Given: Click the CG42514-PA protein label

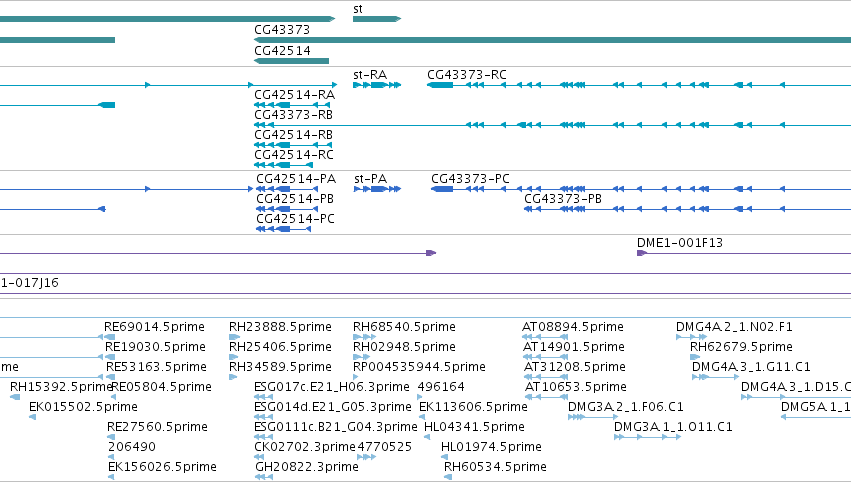Looking at the screenshot, I should (x=296, y=179).
